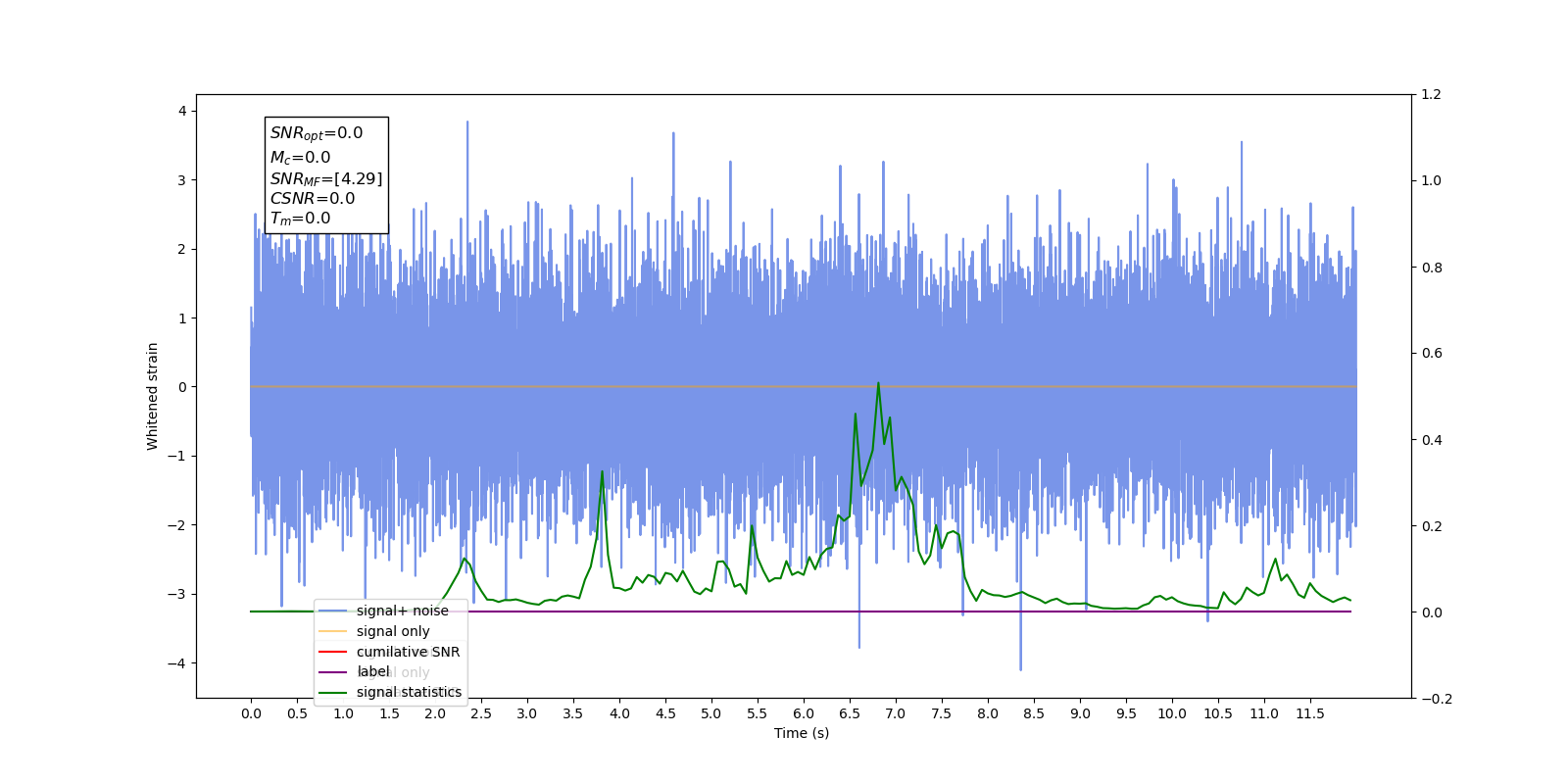1568x784 pixels.
Task: Click the x-axis tick label 0.0
Action: point(251,713)
